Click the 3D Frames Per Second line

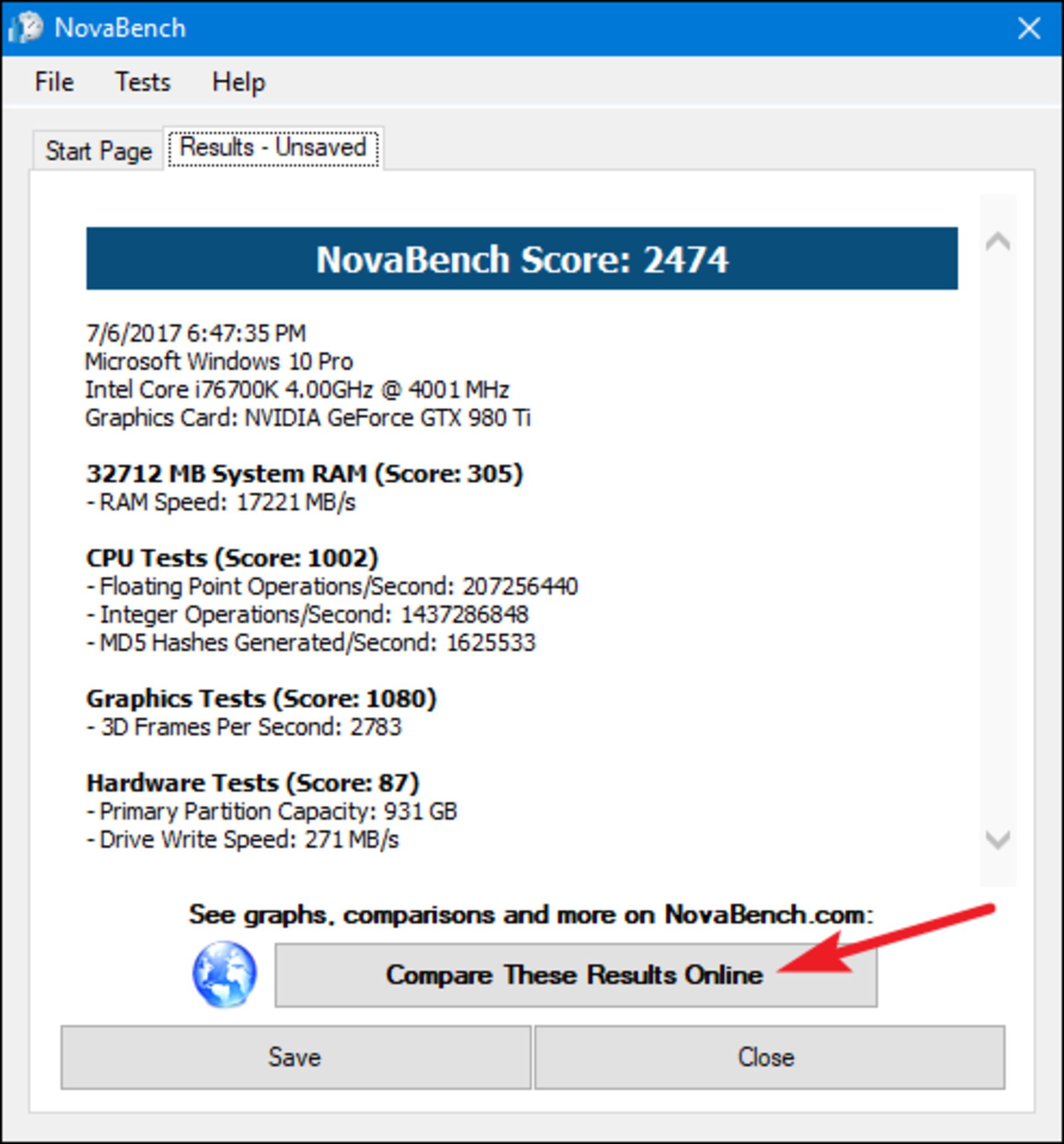click(244, 727)
